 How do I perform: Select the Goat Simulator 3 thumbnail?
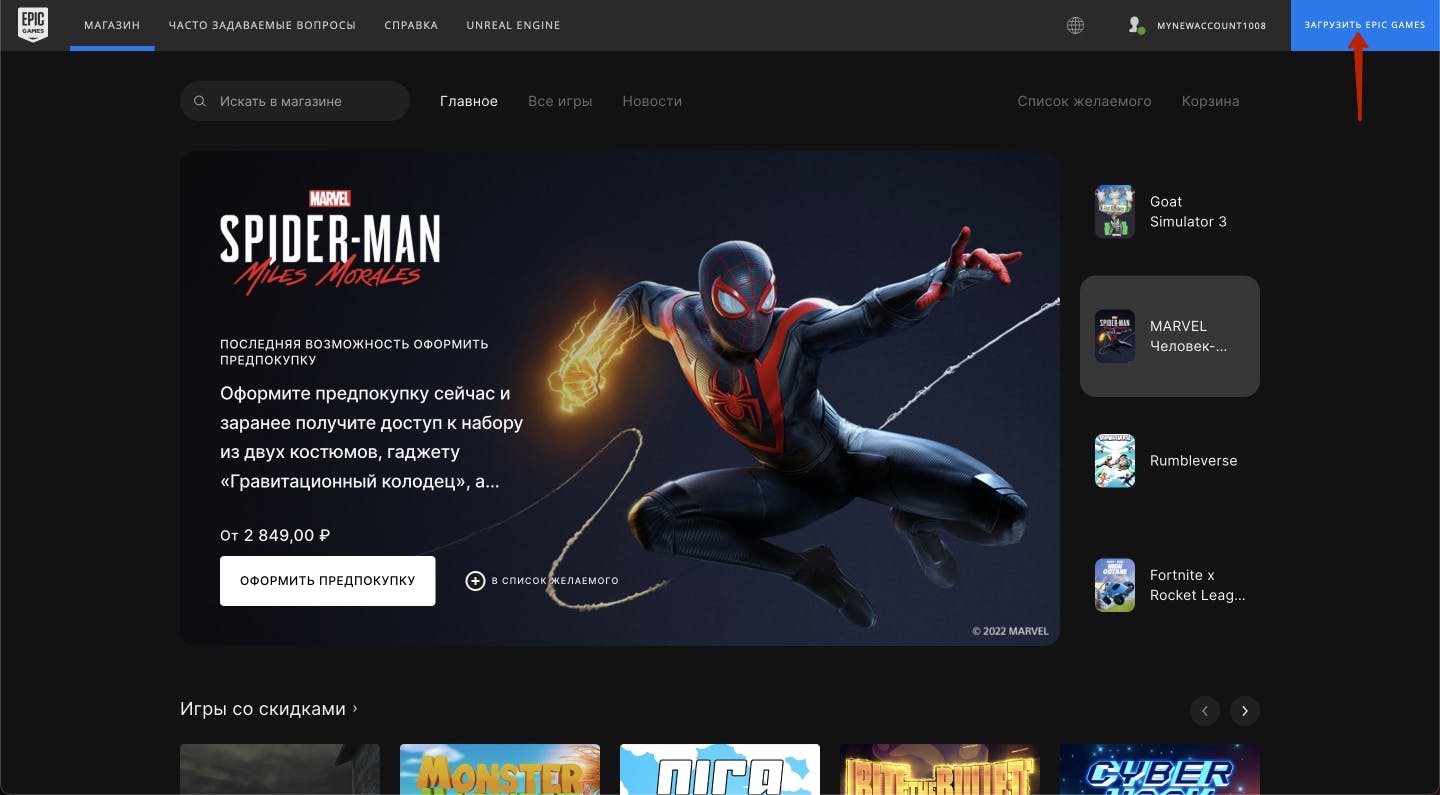click(1114, 211)
